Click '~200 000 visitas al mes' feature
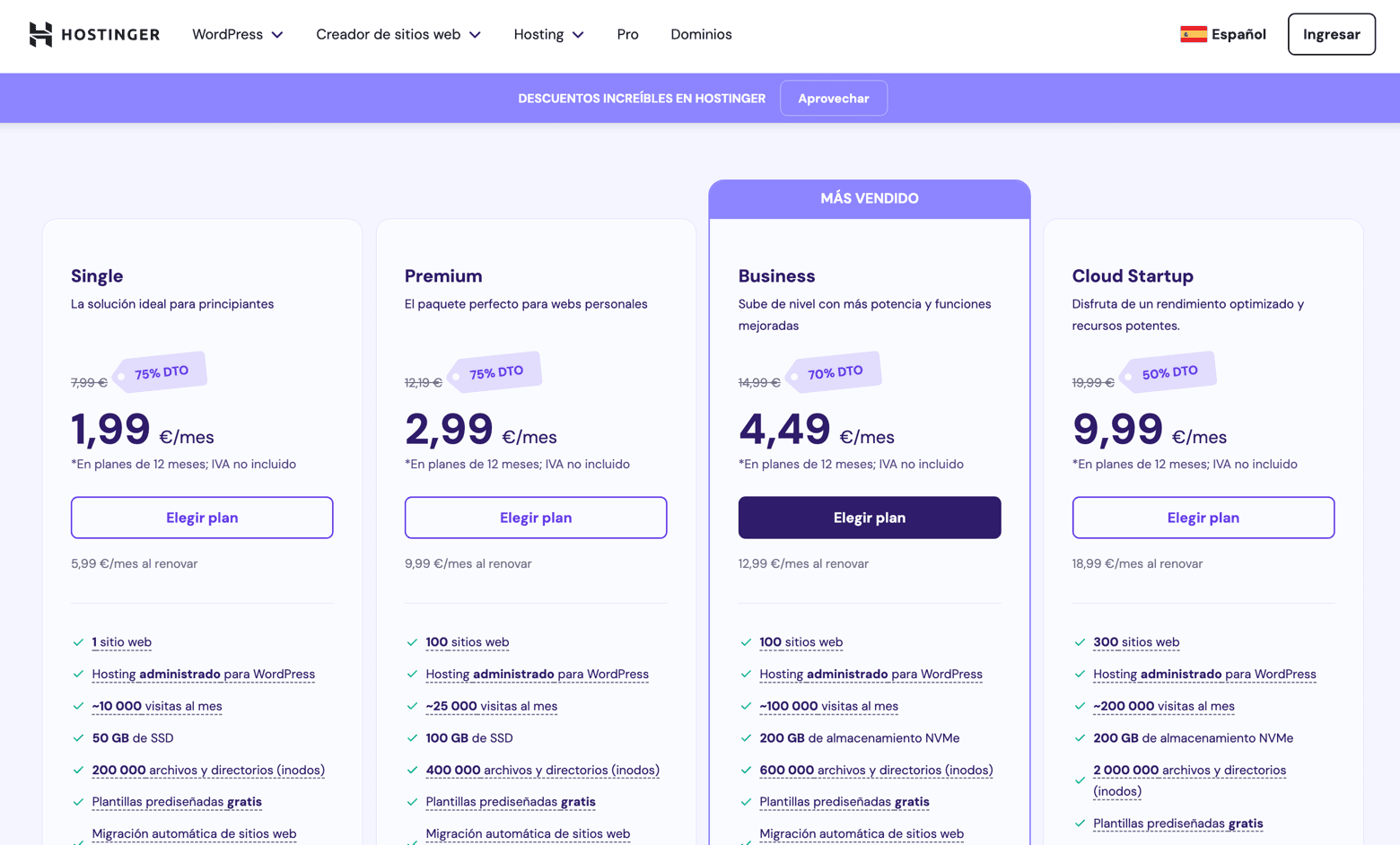1400x845 pixels. (x=1164, y=706)
